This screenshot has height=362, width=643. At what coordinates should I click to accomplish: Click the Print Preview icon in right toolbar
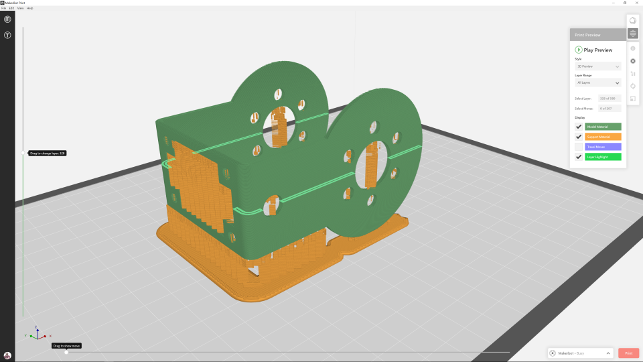pyautogui.click(x=633, y=34)
